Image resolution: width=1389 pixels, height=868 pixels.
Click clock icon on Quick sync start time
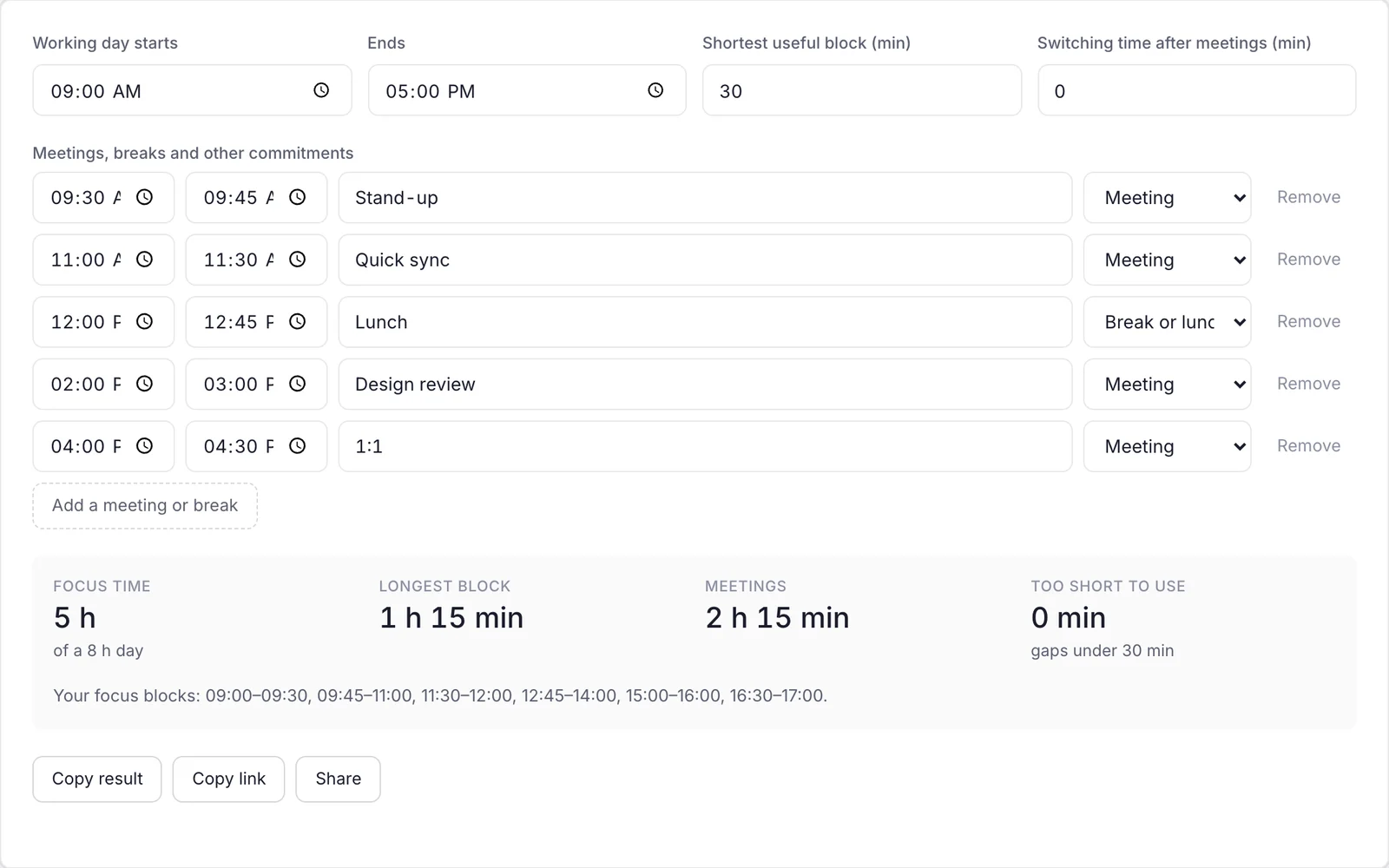tap(145, 260)
